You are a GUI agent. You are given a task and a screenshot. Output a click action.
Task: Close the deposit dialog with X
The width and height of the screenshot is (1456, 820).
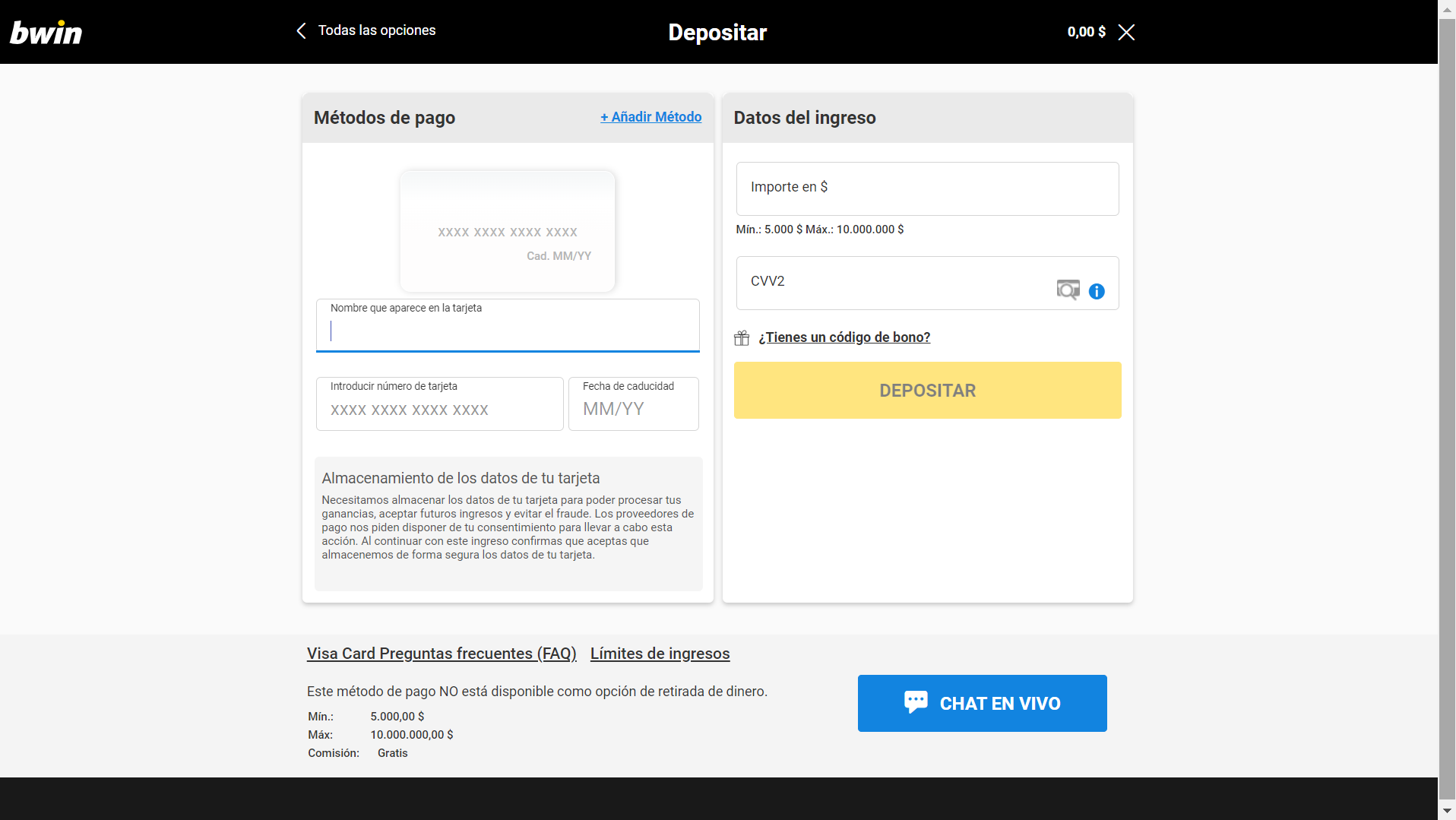(x=1126, y=32)
